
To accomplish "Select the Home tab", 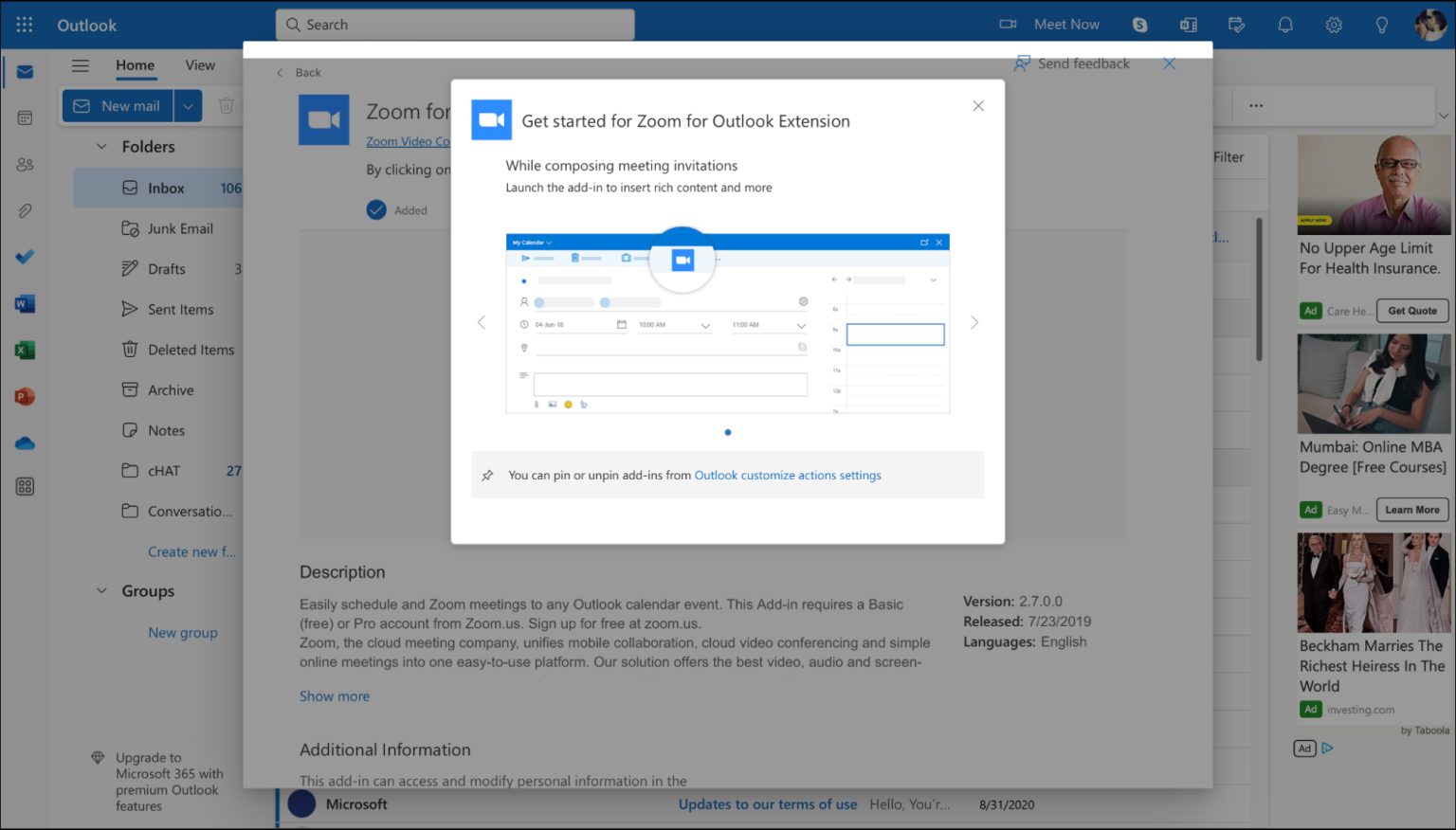I will click(135, 65).
